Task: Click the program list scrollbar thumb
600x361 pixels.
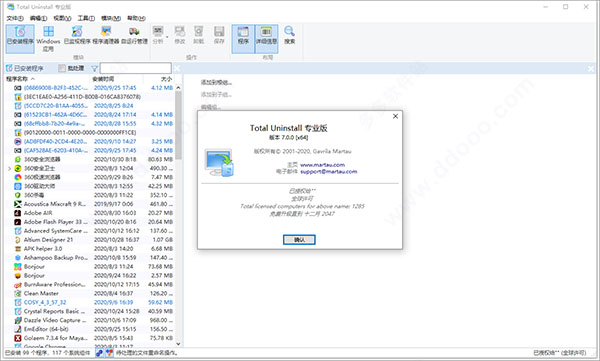Action: click(x=178, y=126)
